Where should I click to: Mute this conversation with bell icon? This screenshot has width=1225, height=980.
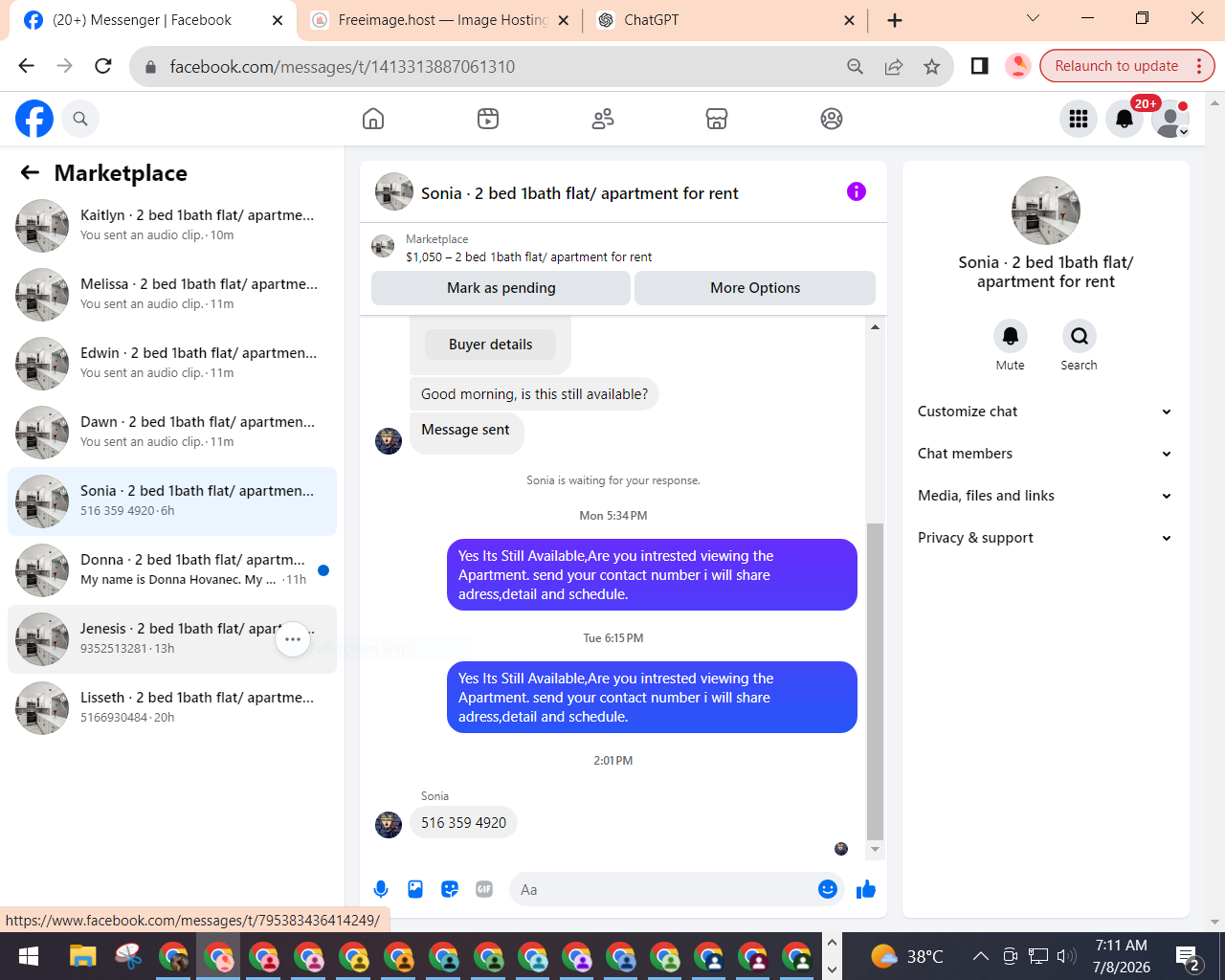pos(1011,336)
